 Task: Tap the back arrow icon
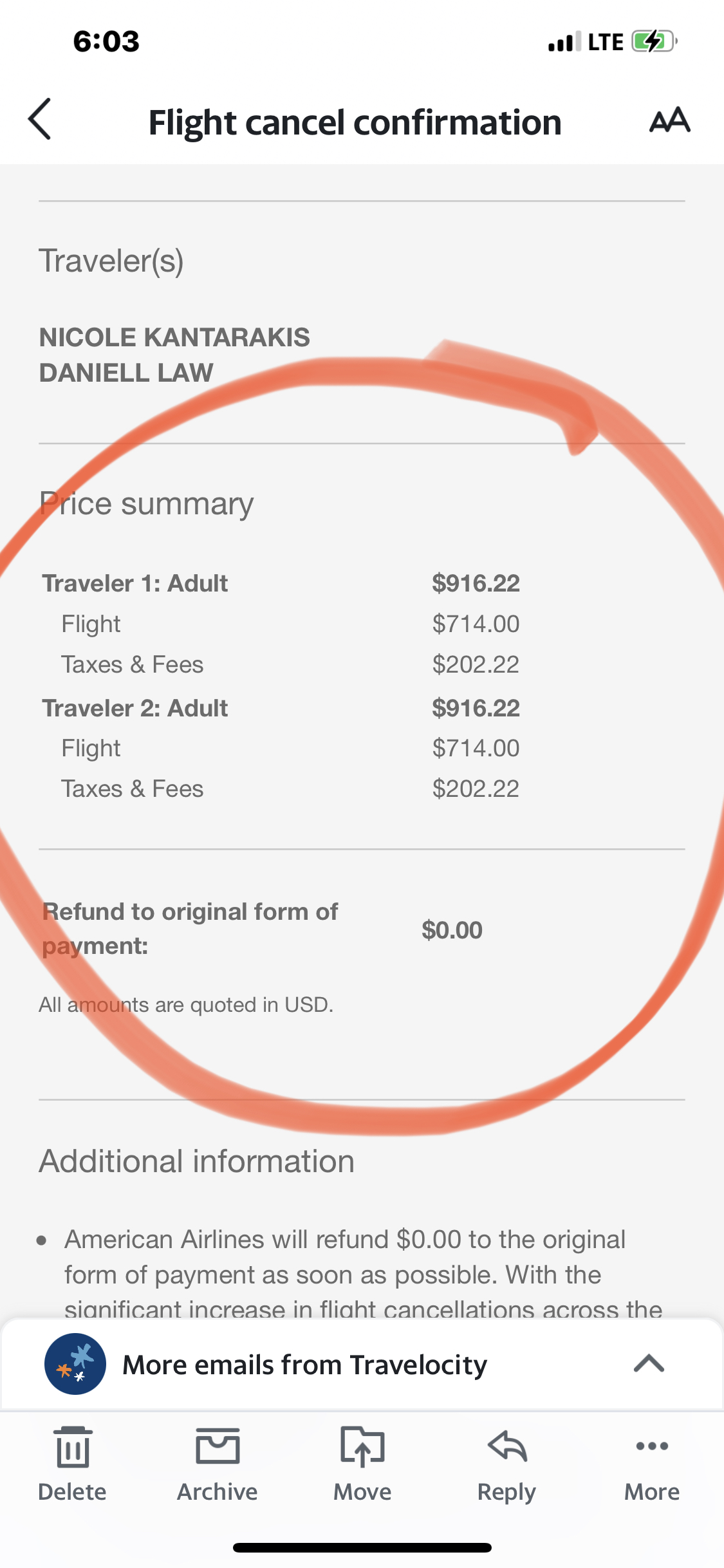coord(40,120)
